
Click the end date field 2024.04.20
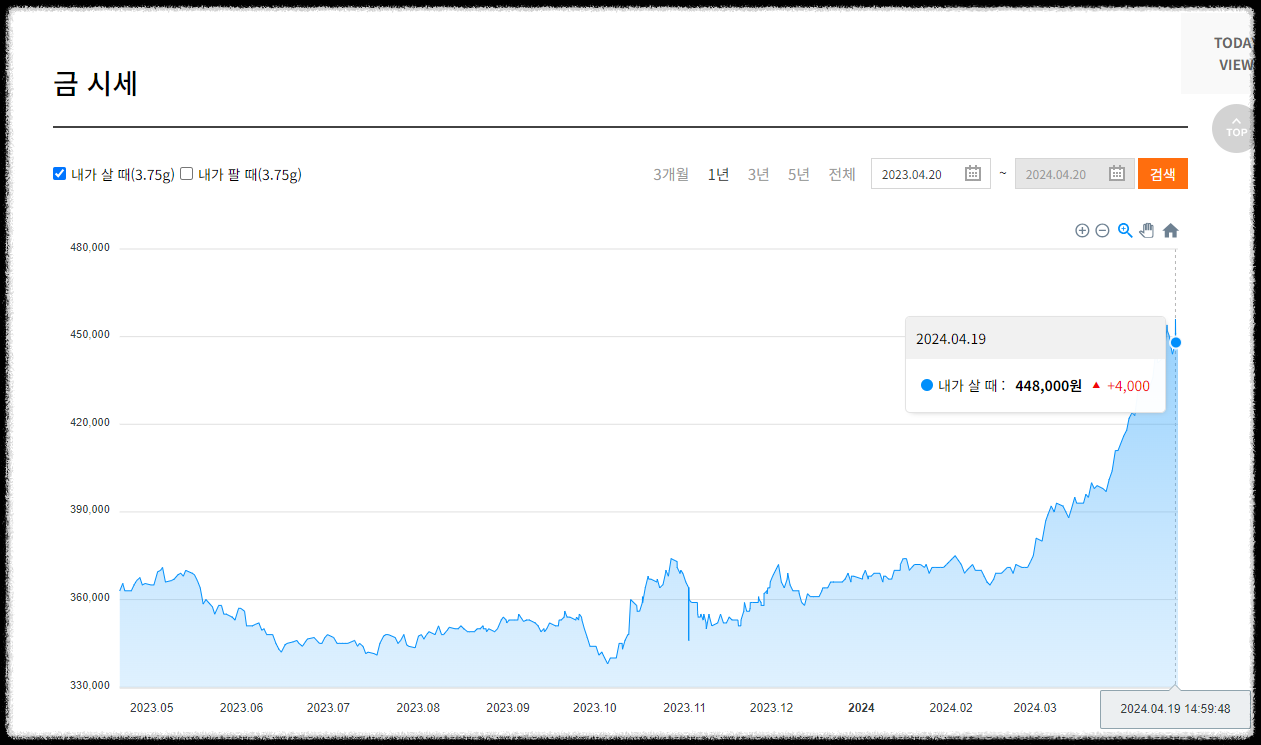[1075, 174]
